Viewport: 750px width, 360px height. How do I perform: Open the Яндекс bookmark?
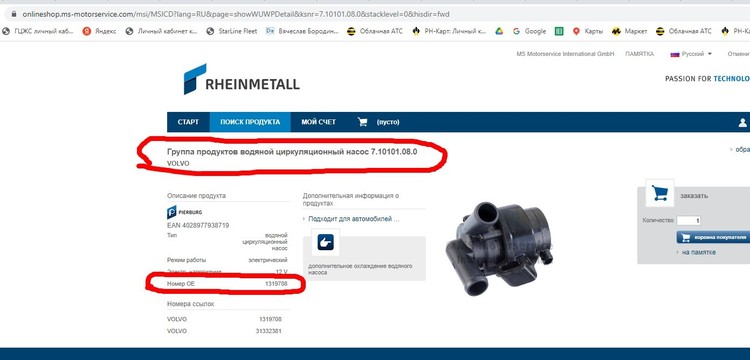click(x=99, y=31)
